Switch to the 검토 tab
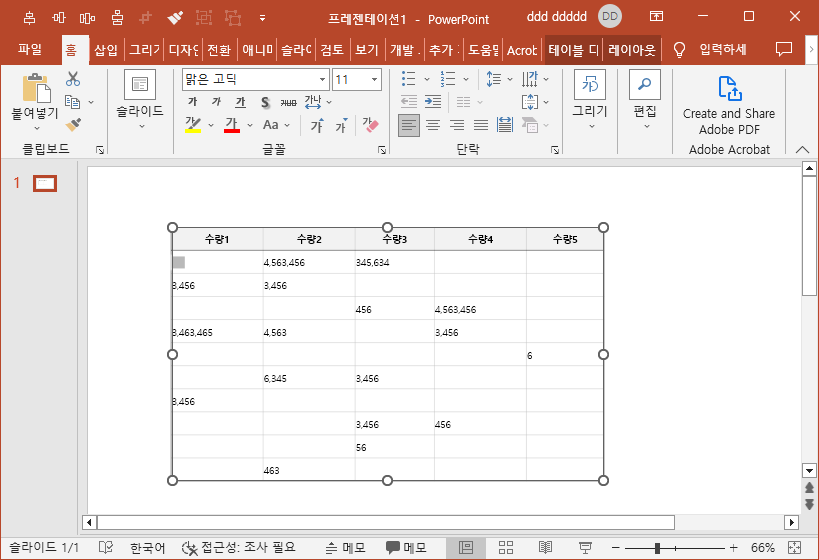Screen dimensions: 819x560 (x=332, y=50)
